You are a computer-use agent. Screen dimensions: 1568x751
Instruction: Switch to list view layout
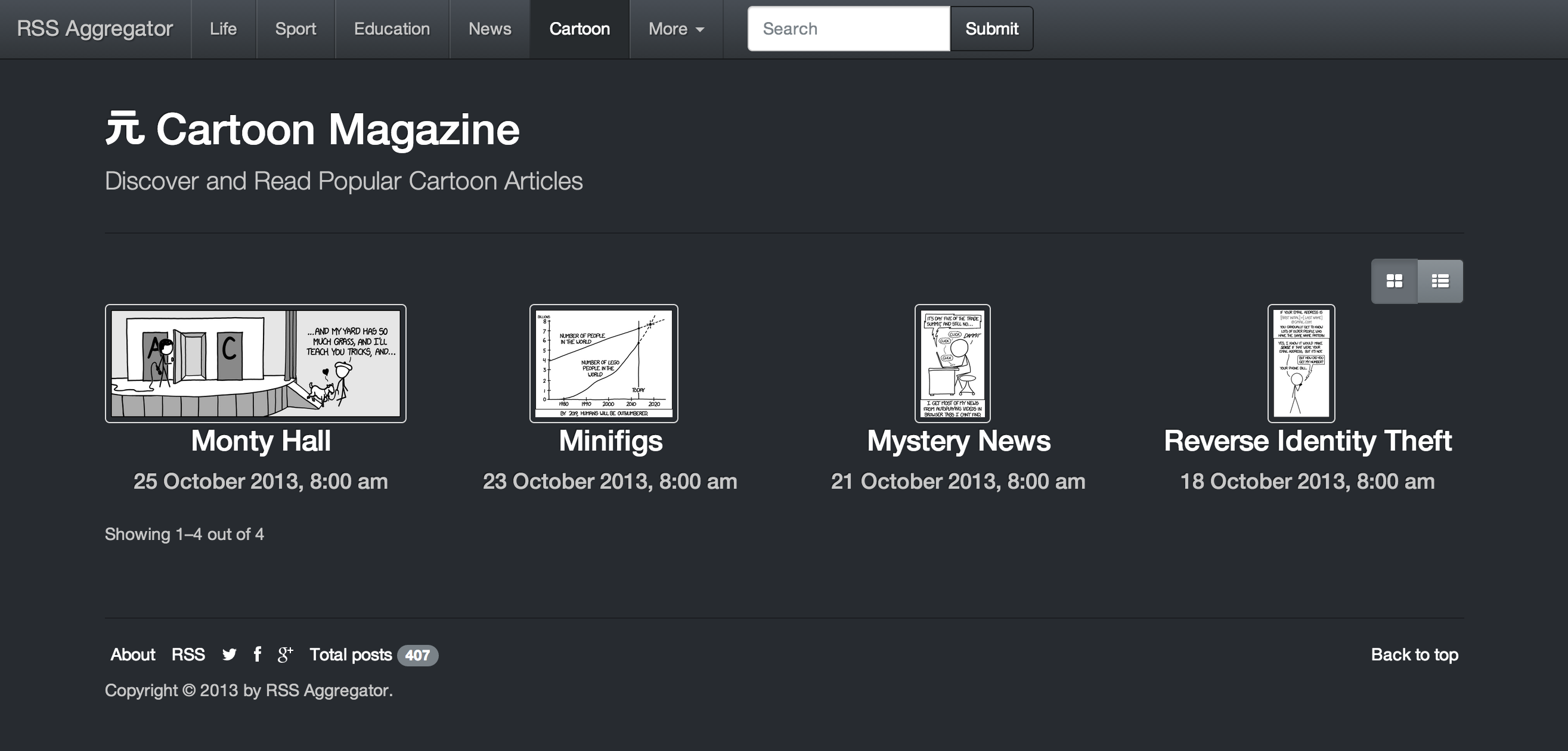(x=1440, y=281)
